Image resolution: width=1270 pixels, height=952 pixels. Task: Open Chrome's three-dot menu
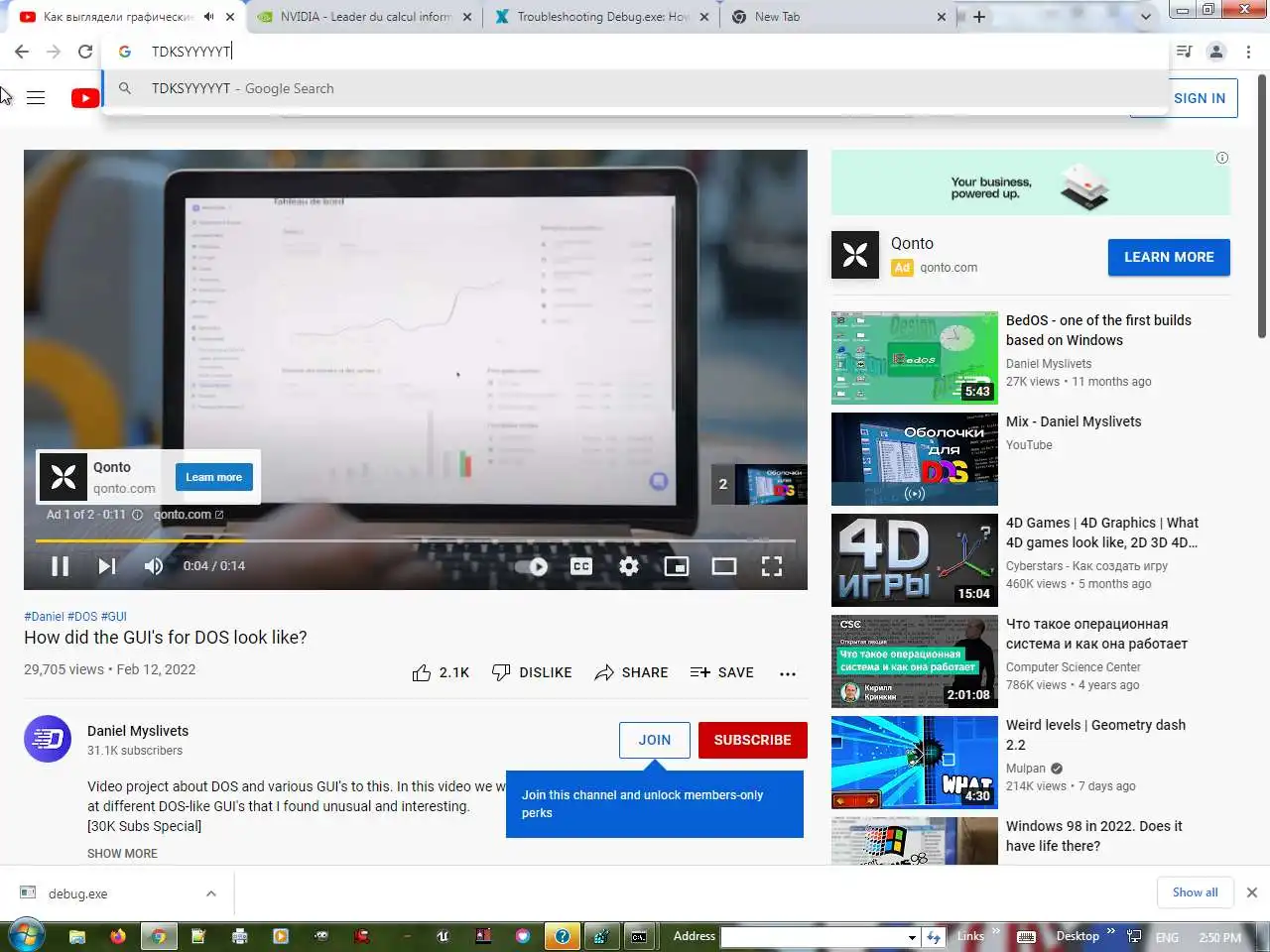click(1248, 52)
